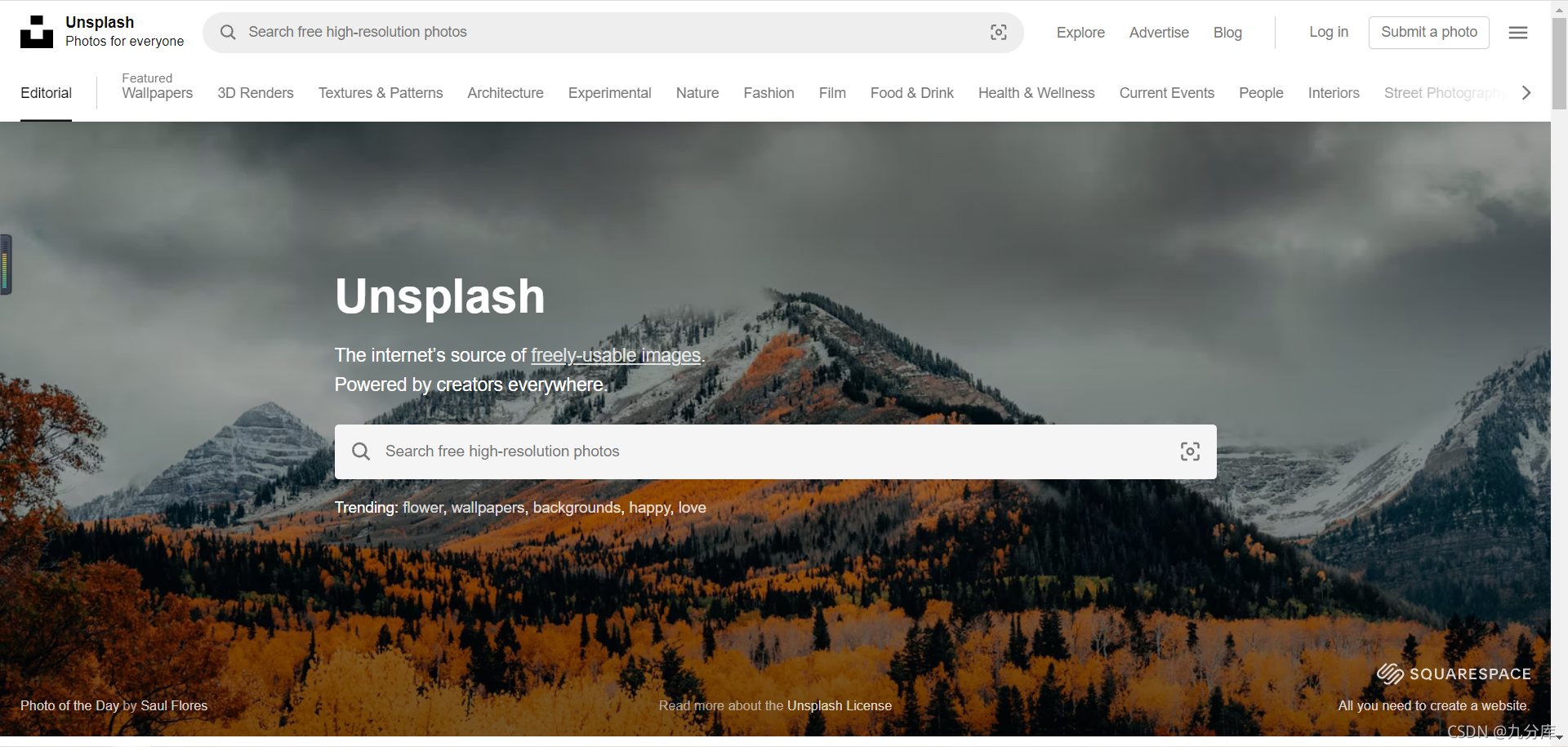Open the hamburger menu icon

coord(1518,33)
